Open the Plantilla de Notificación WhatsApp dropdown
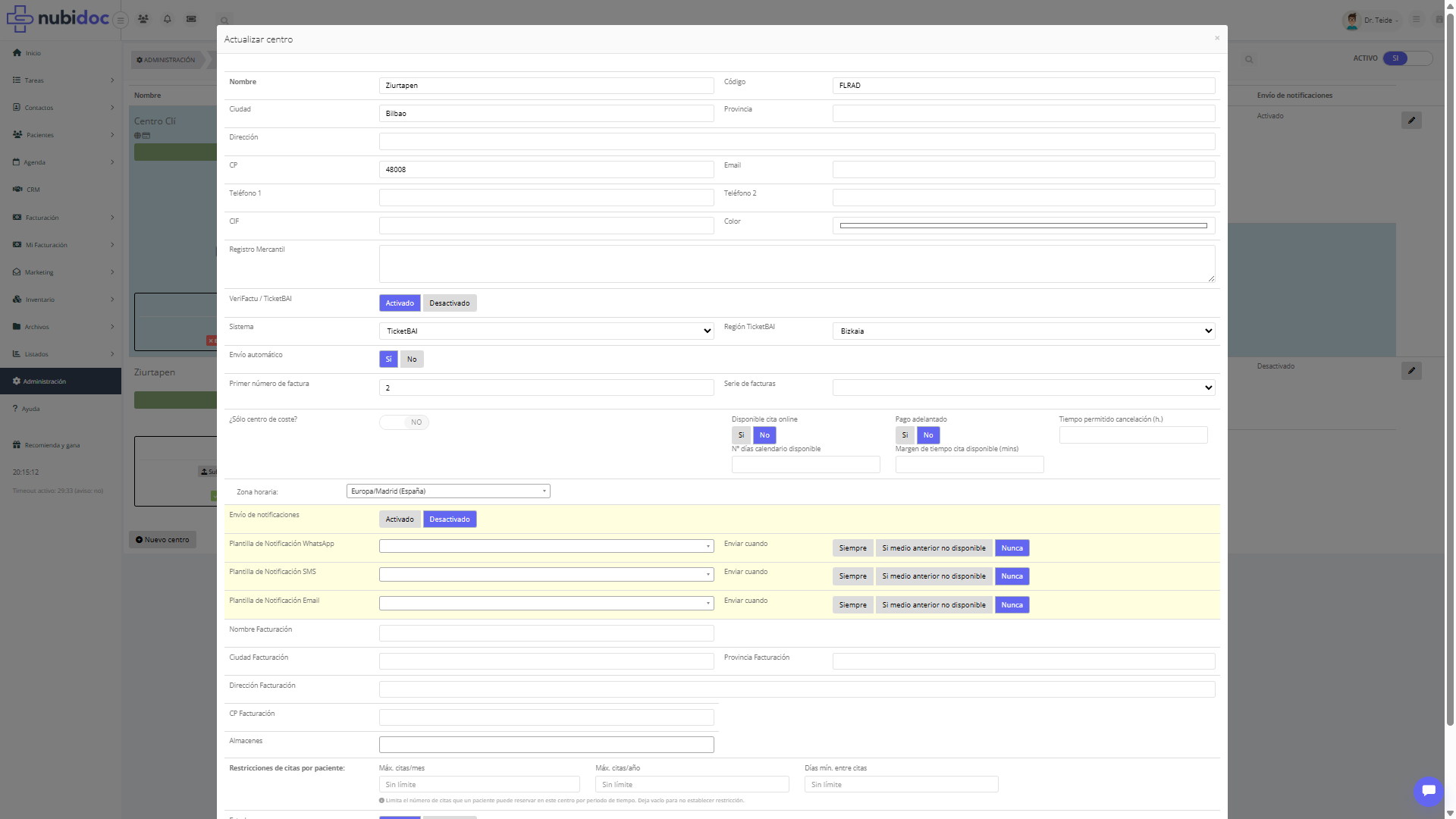1456x819 pixels. tap(547, 546)
